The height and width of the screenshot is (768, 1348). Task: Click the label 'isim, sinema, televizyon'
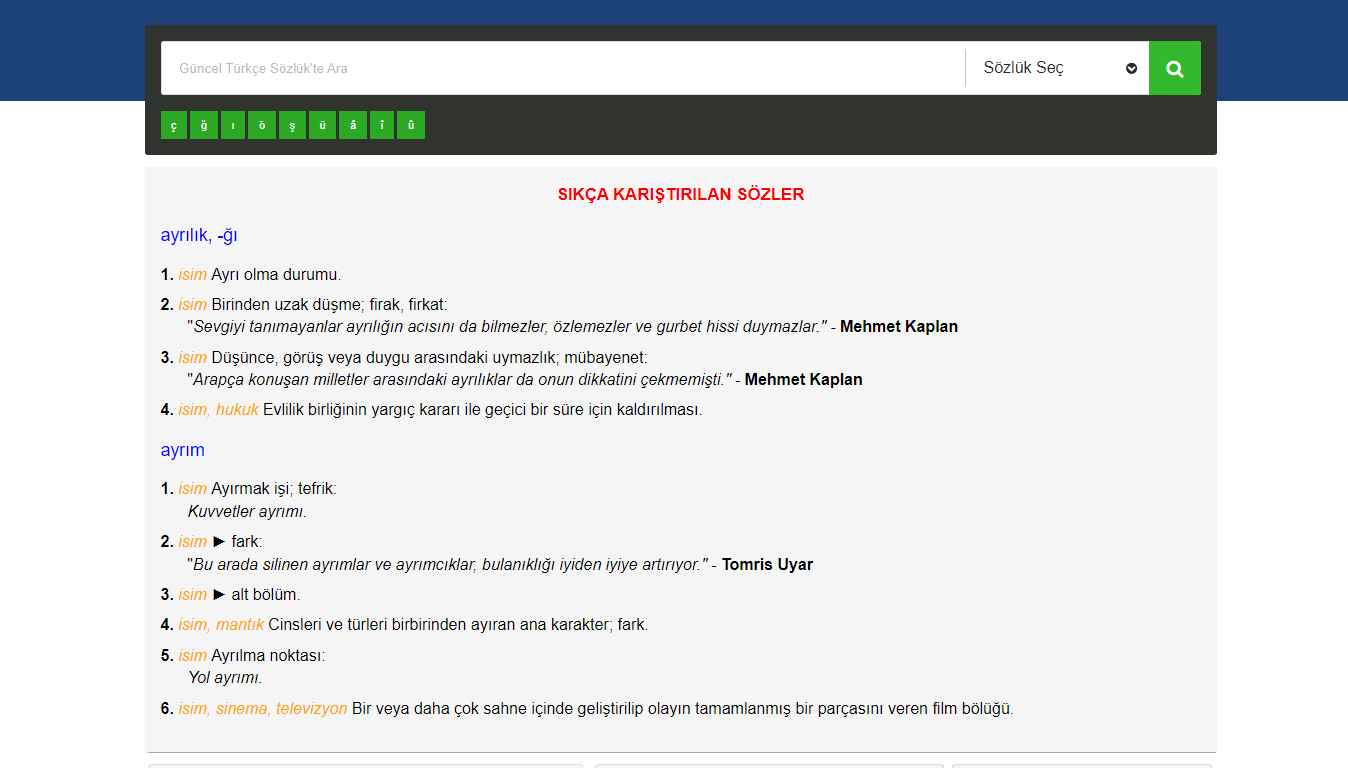pos(263,709)
